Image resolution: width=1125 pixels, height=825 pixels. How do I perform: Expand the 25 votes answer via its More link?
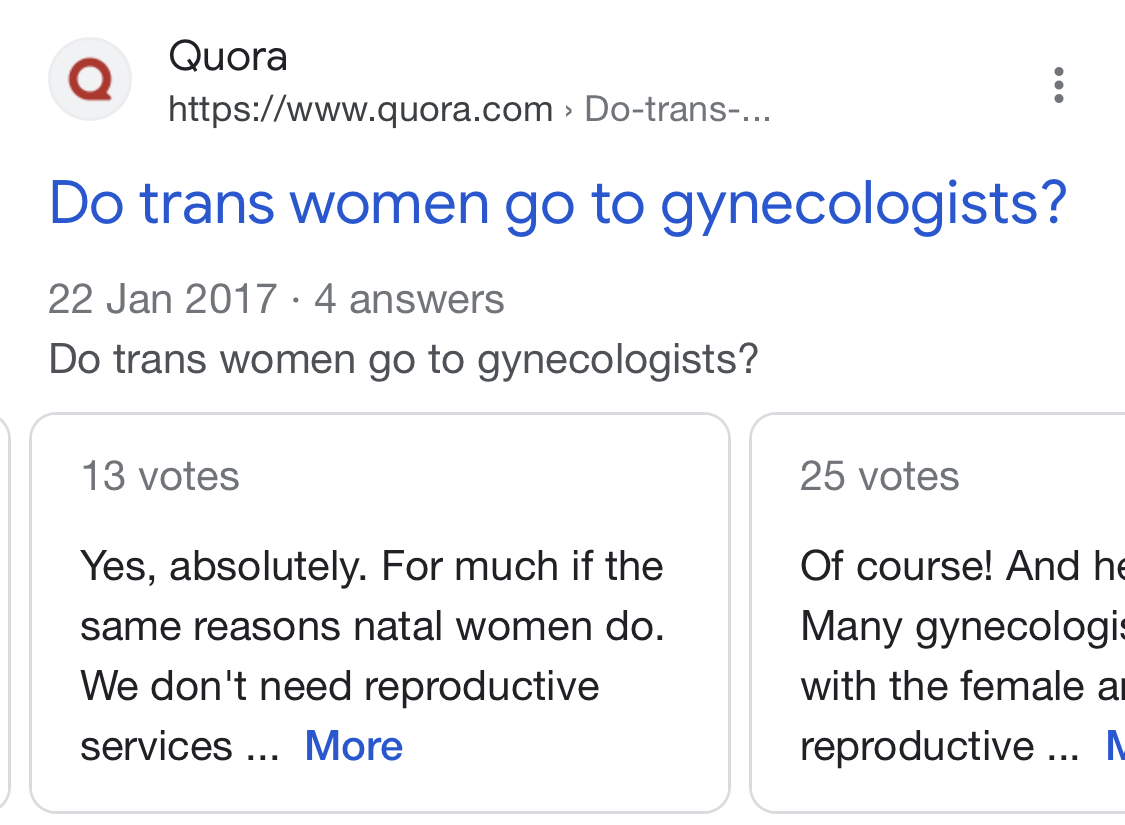point(1116,745)
